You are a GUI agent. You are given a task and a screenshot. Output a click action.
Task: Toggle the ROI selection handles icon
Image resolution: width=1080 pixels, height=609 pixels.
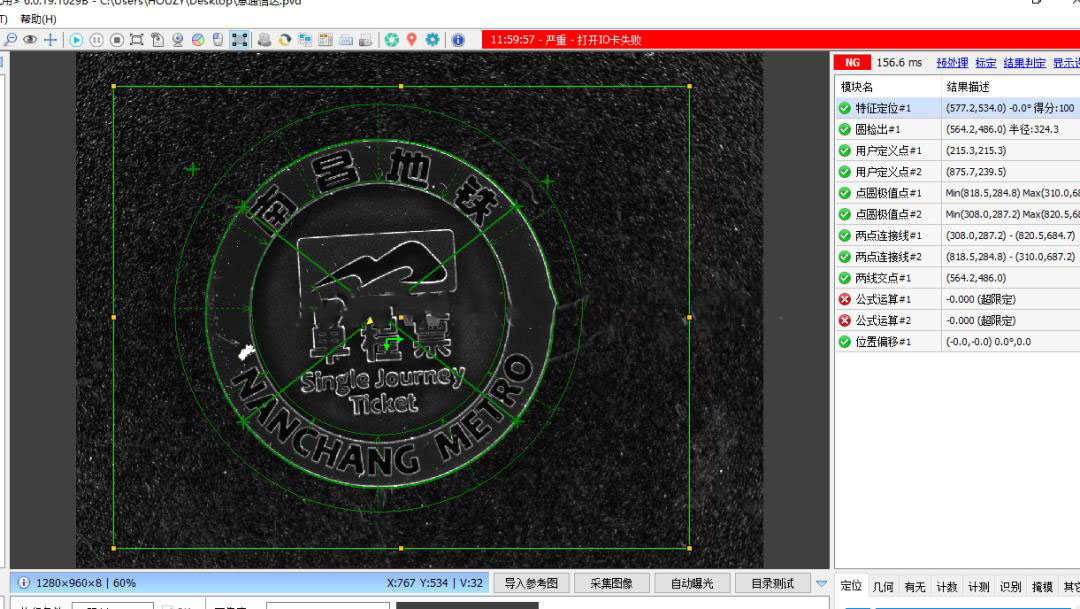239,40
